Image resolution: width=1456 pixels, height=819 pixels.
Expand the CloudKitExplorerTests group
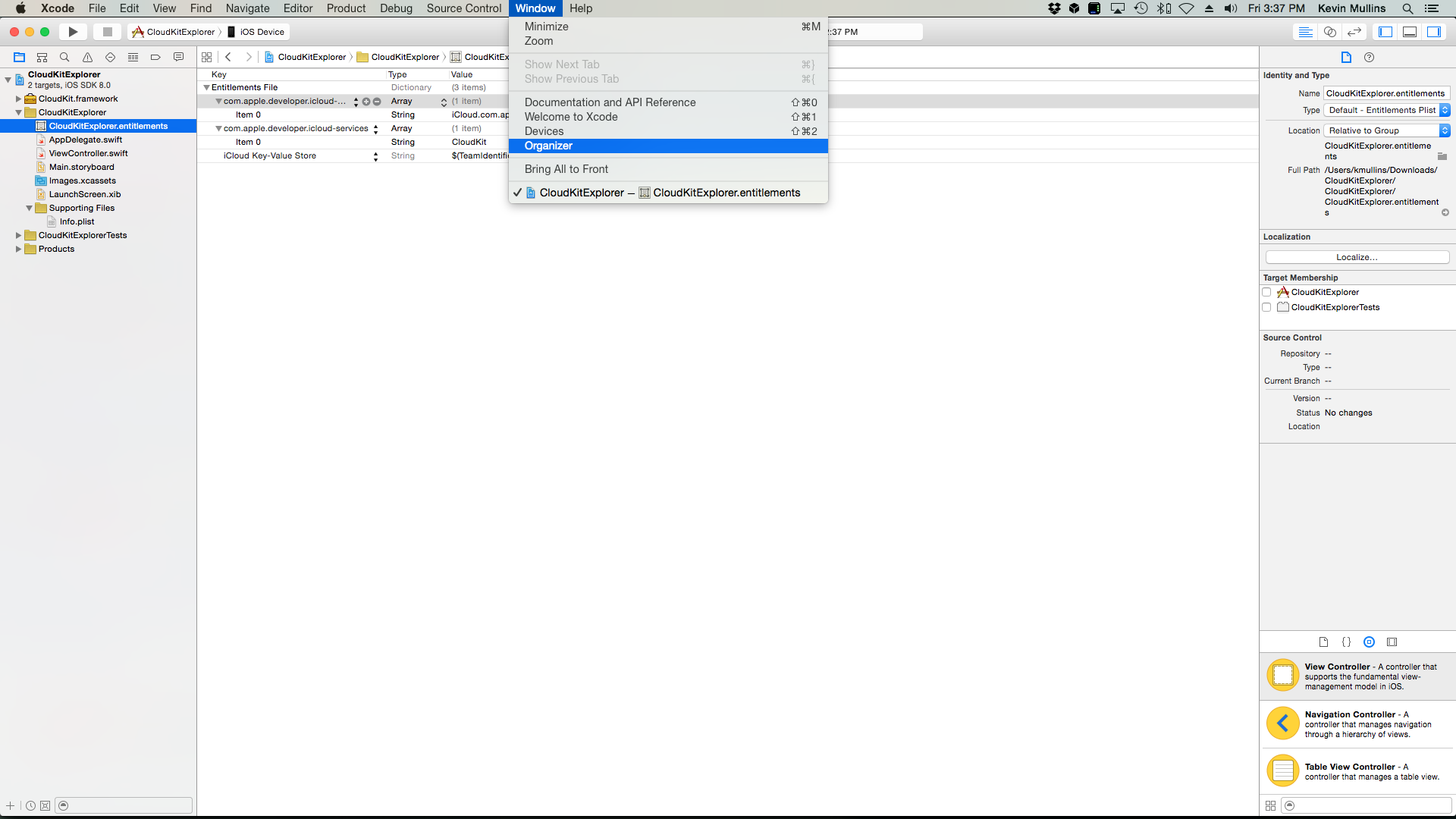pyautogui.click(x=18, y=235)
